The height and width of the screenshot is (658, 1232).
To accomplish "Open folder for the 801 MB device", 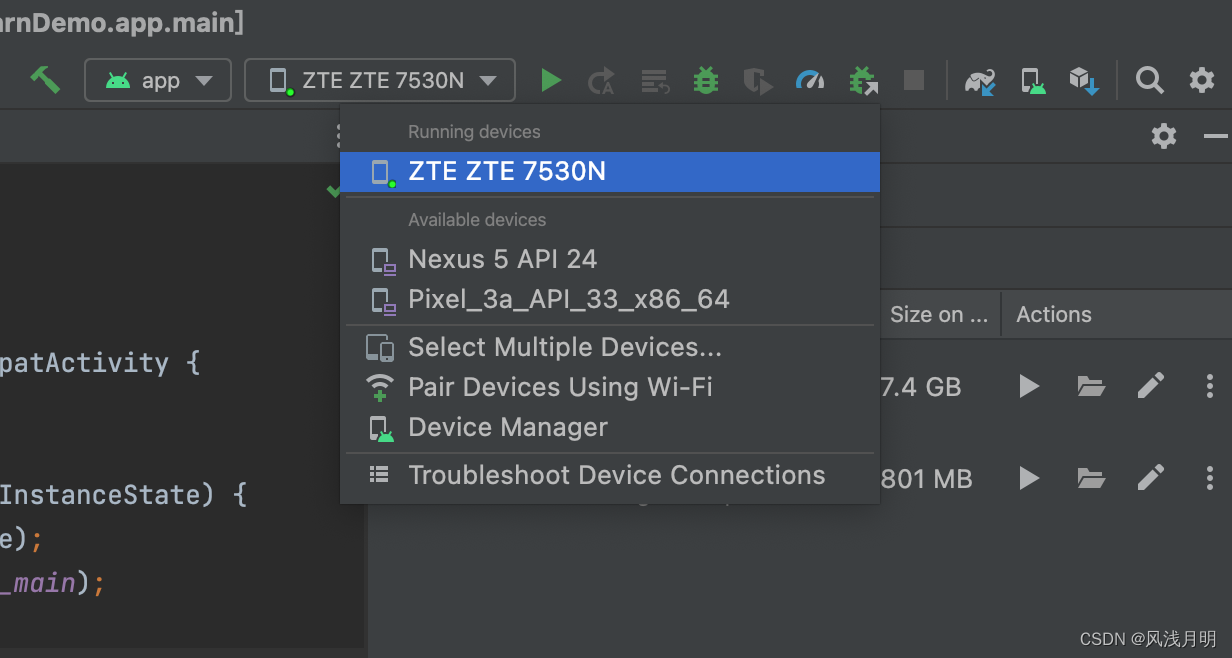I will (x=1091, y=478).
